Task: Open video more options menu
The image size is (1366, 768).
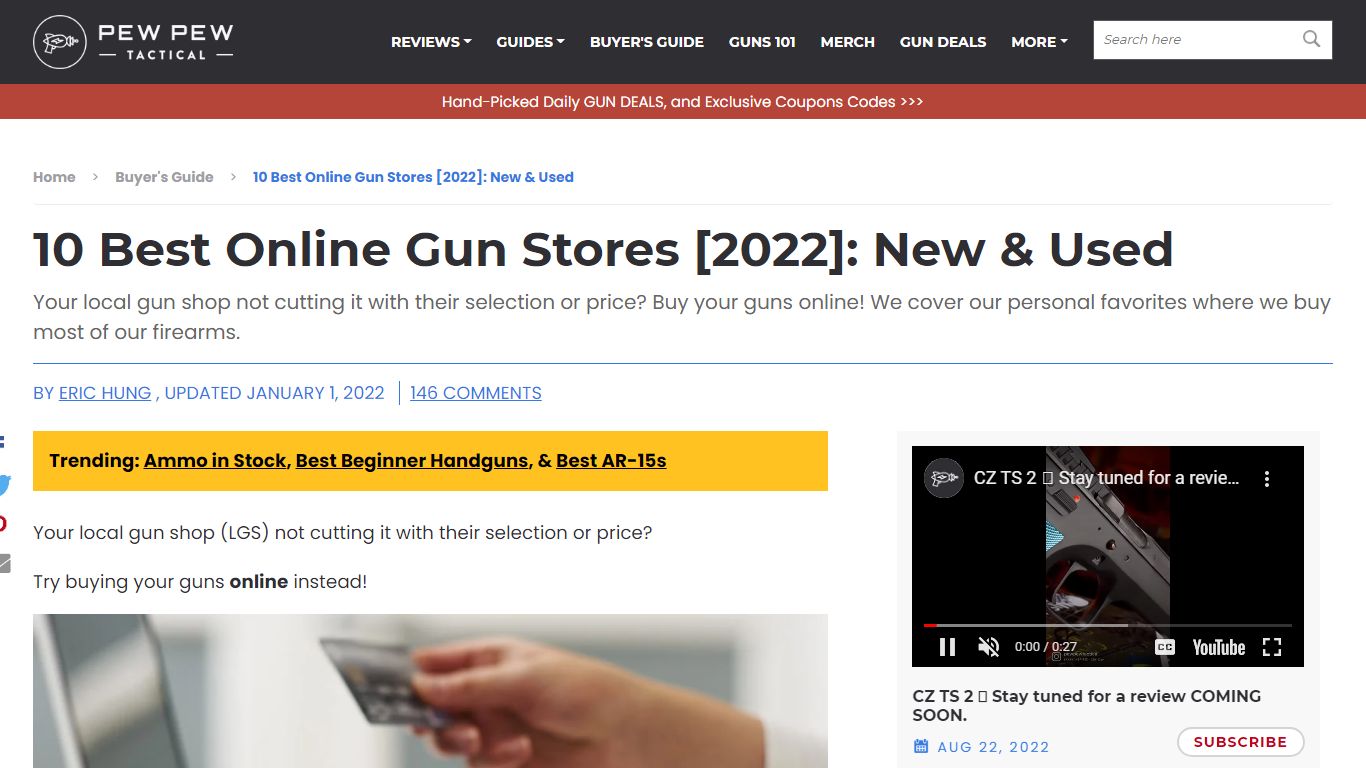Action: [x=1266, y=479]
